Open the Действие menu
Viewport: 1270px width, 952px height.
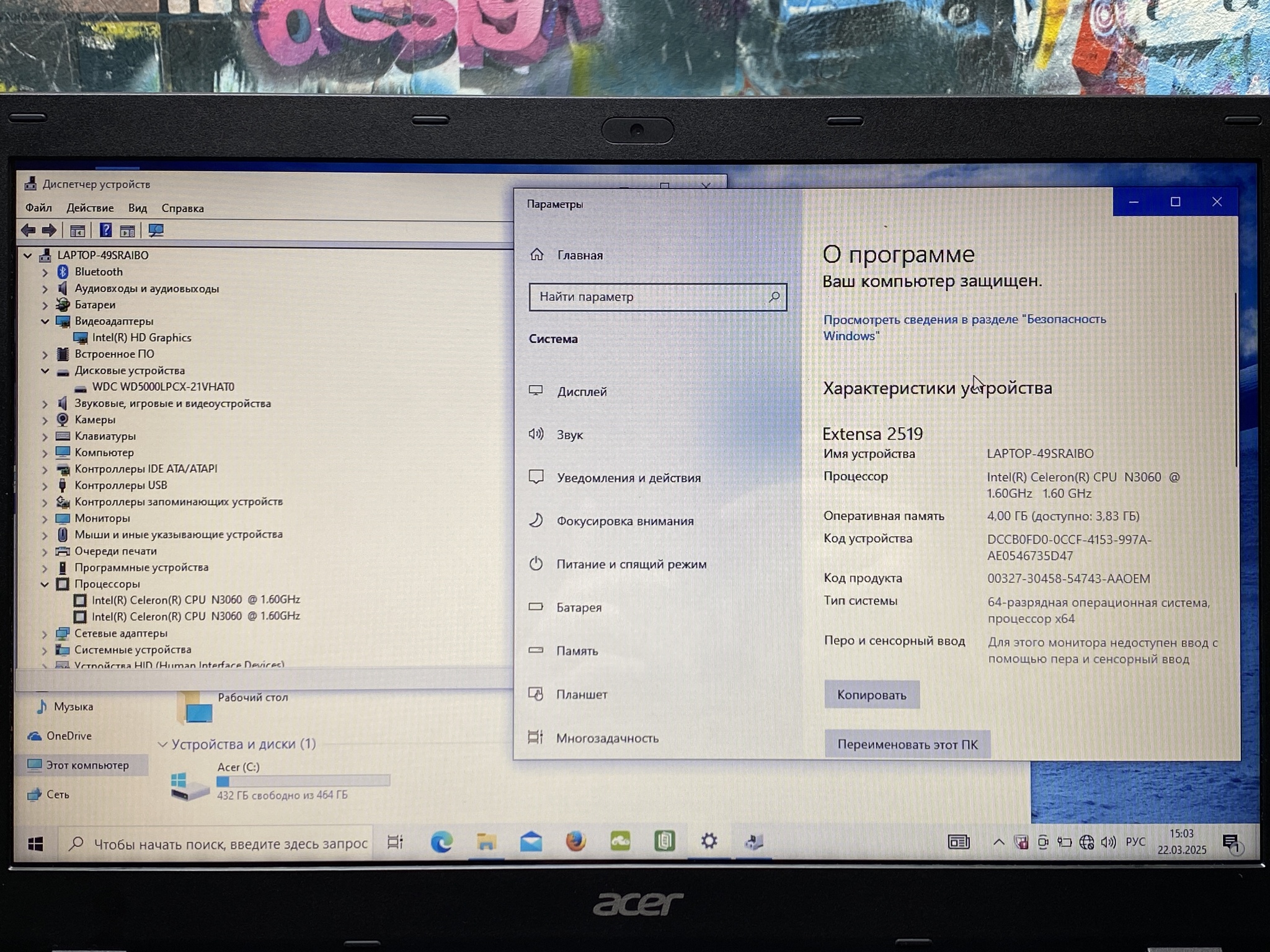(90, 208)
